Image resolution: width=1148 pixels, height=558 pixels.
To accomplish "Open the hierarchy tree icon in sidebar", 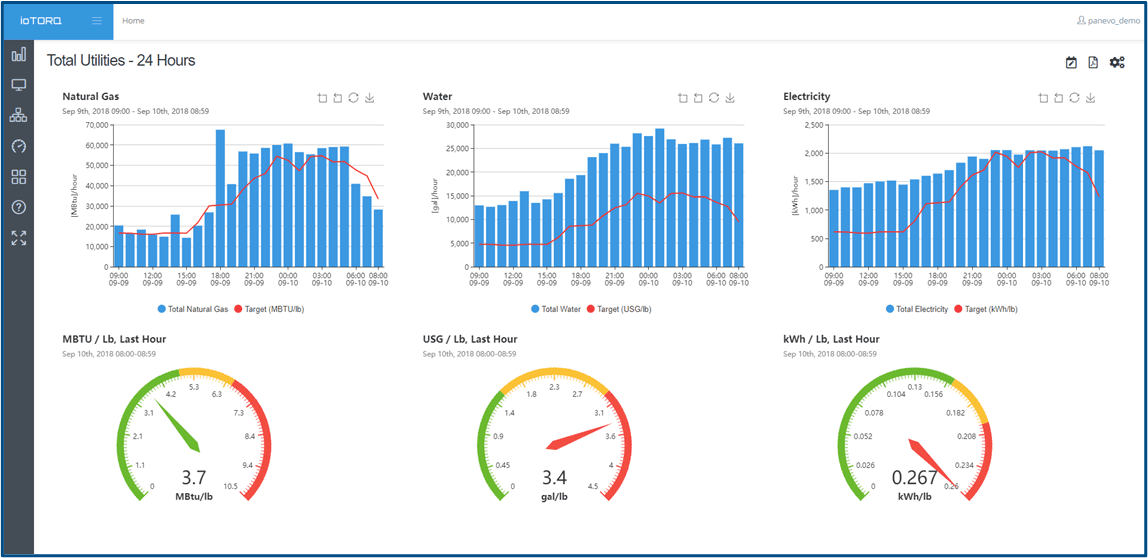I will pyautogui.click(x=19, y=116).
